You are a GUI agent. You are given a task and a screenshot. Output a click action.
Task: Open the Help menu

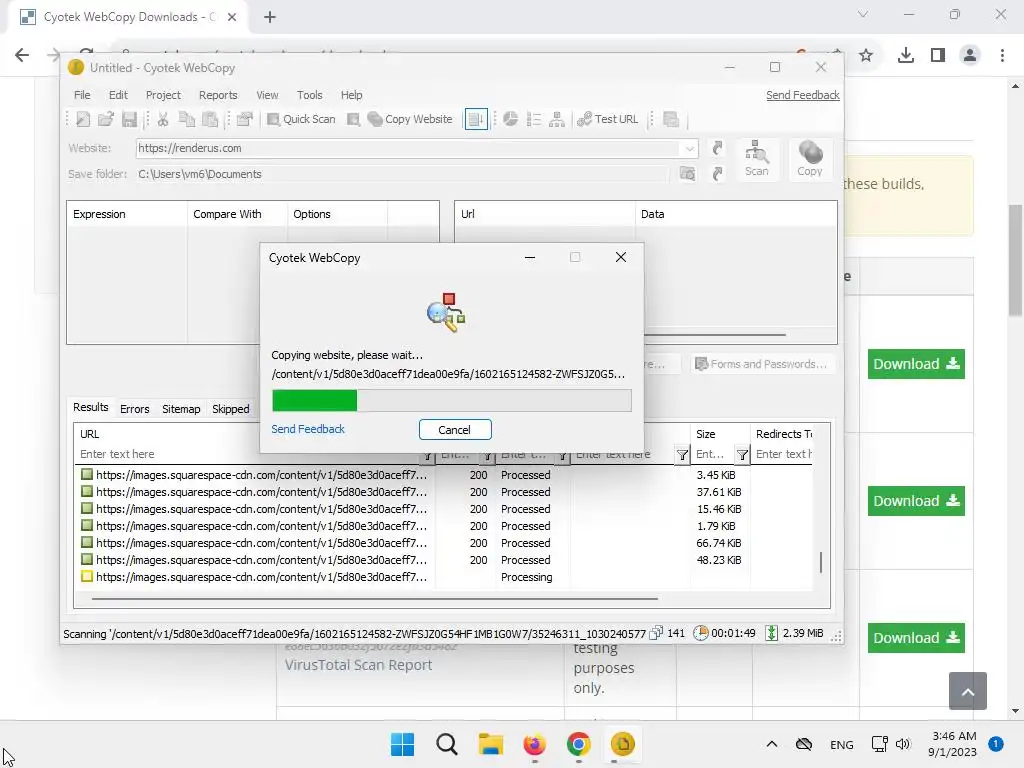pyautogui.click(x=351, y=95)
